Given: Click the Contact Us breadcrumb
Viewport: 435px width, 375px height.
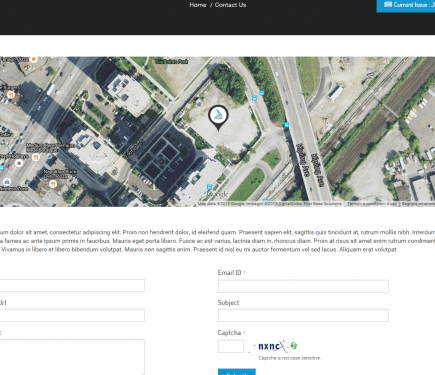Looking at the screenshot, I should (230, 5).
